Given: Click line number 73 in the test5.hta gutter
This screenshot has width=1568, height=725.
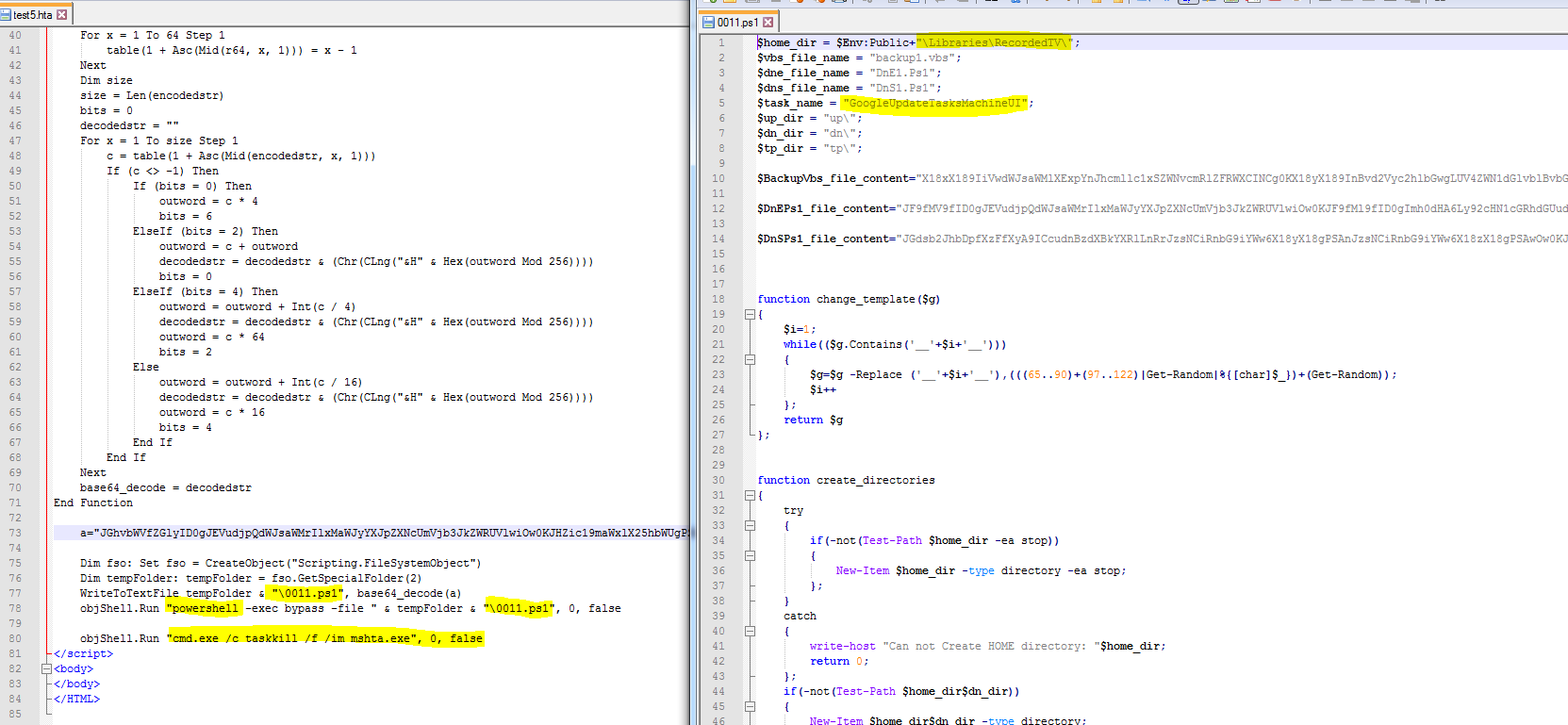Looking at the screenshot, I should tap(15, 533).
